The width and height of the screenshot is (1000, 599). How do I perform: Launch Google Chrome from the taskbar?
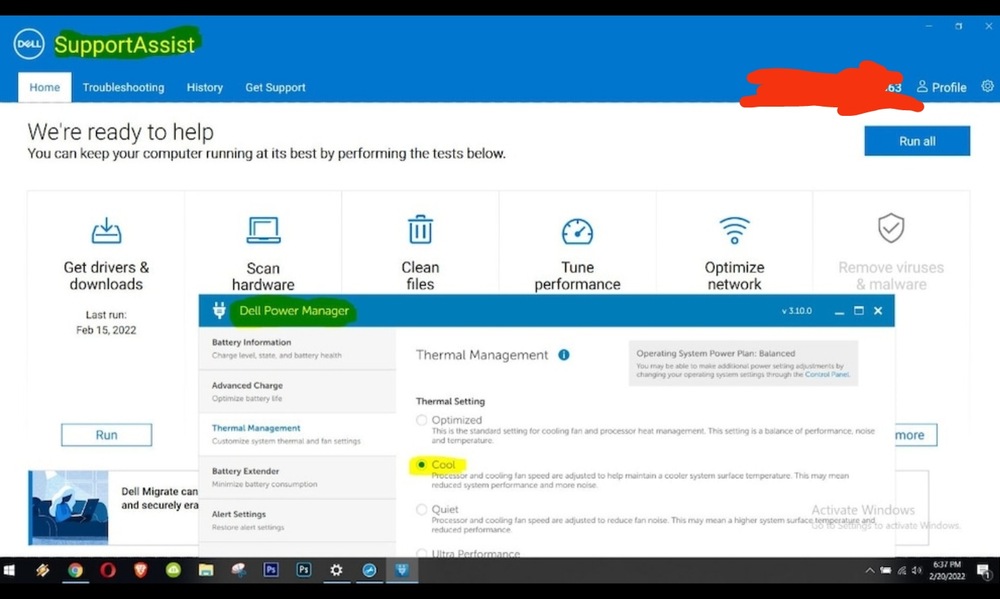pos(75,570)
